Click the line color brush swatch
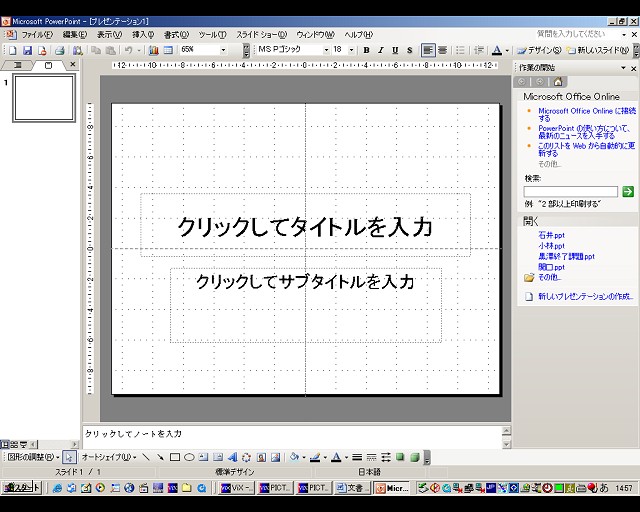 (315, 457)
